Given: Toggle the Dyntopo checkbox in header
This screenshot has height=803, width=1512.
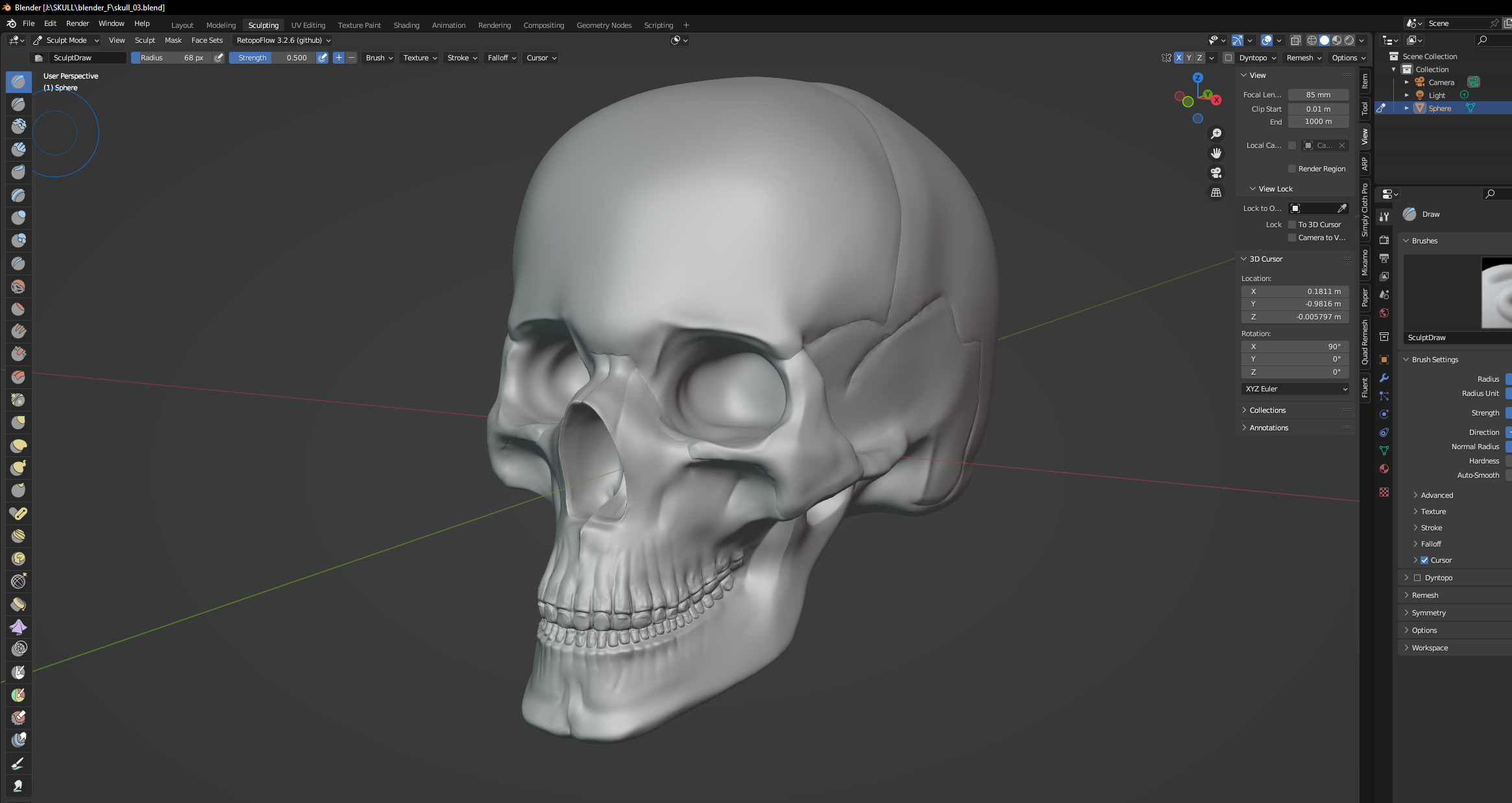Looking at the screenshot, I should [1228, 58].
